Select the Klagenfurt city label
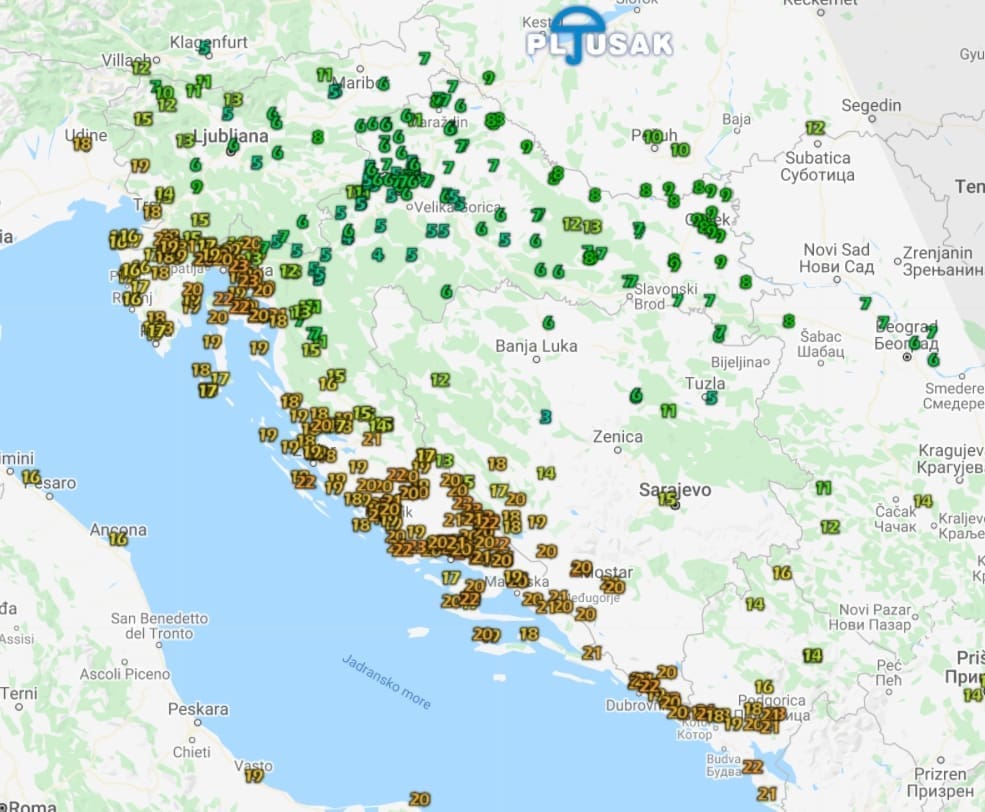985x812 pixels. coord(208,41)
